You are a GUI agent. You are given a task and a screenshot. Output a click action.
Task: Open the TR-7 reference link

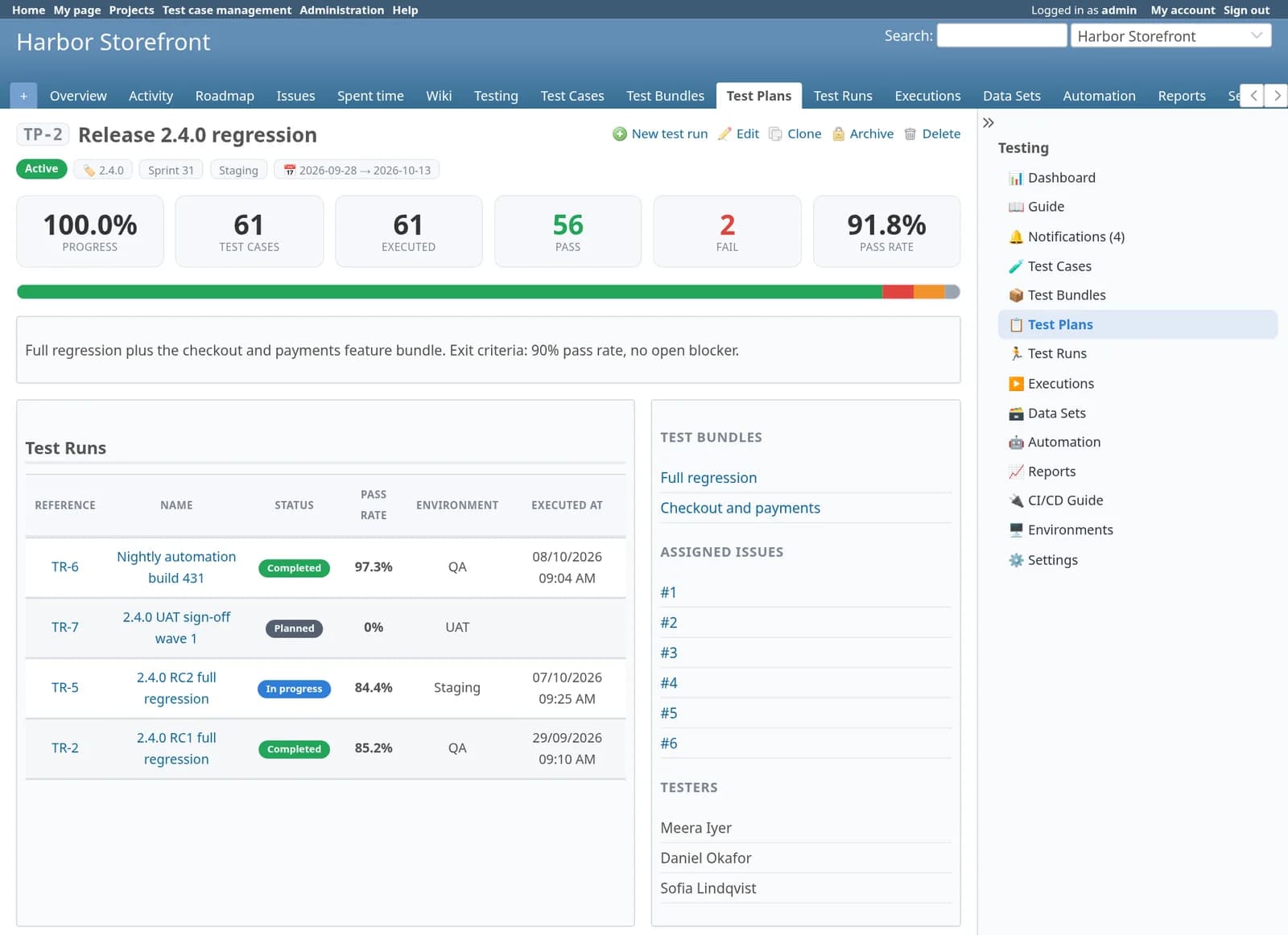[x=65, y=627]
